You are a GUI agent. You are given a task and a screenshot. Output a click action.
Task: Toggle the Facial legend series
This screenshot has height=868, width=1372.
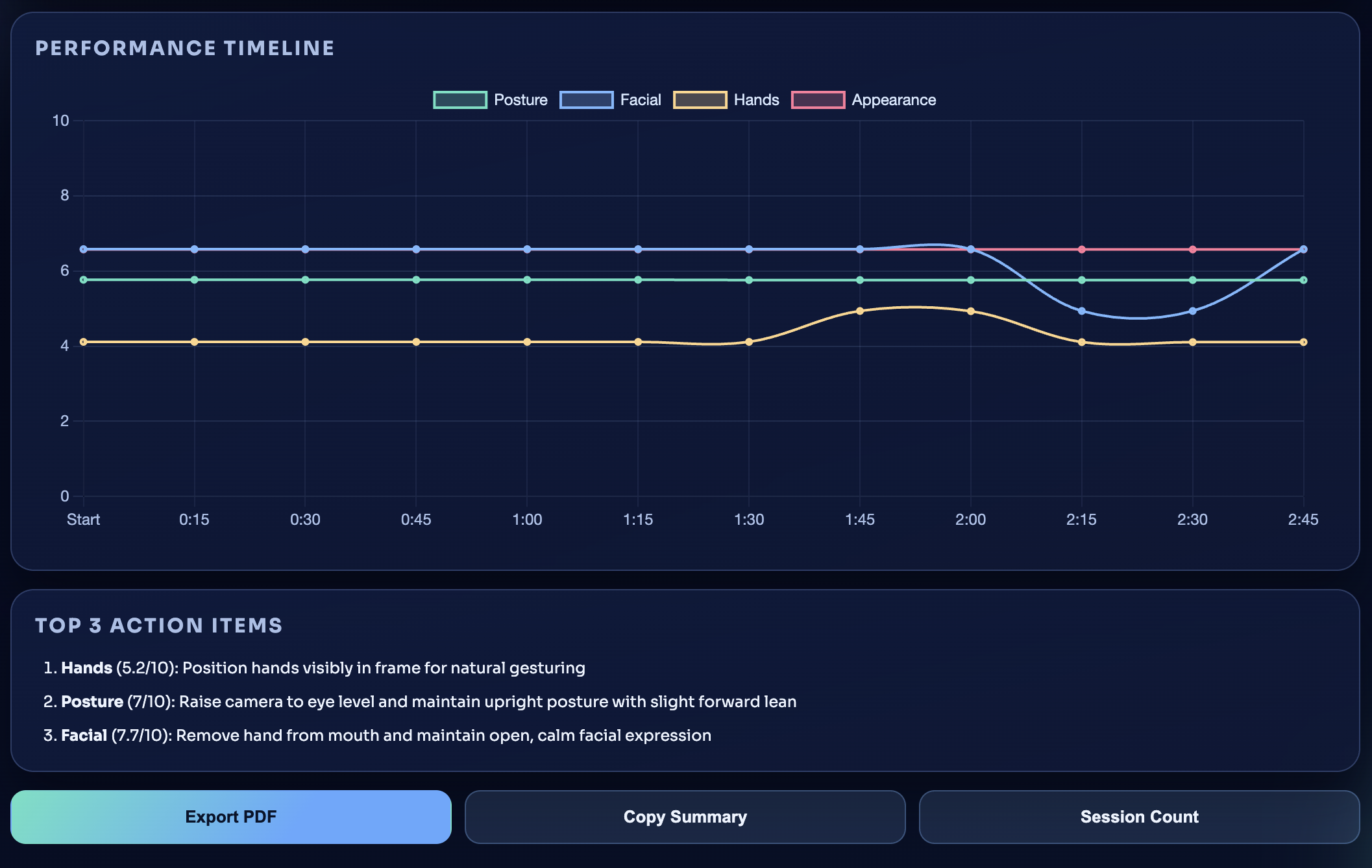(x=640, y=100)
